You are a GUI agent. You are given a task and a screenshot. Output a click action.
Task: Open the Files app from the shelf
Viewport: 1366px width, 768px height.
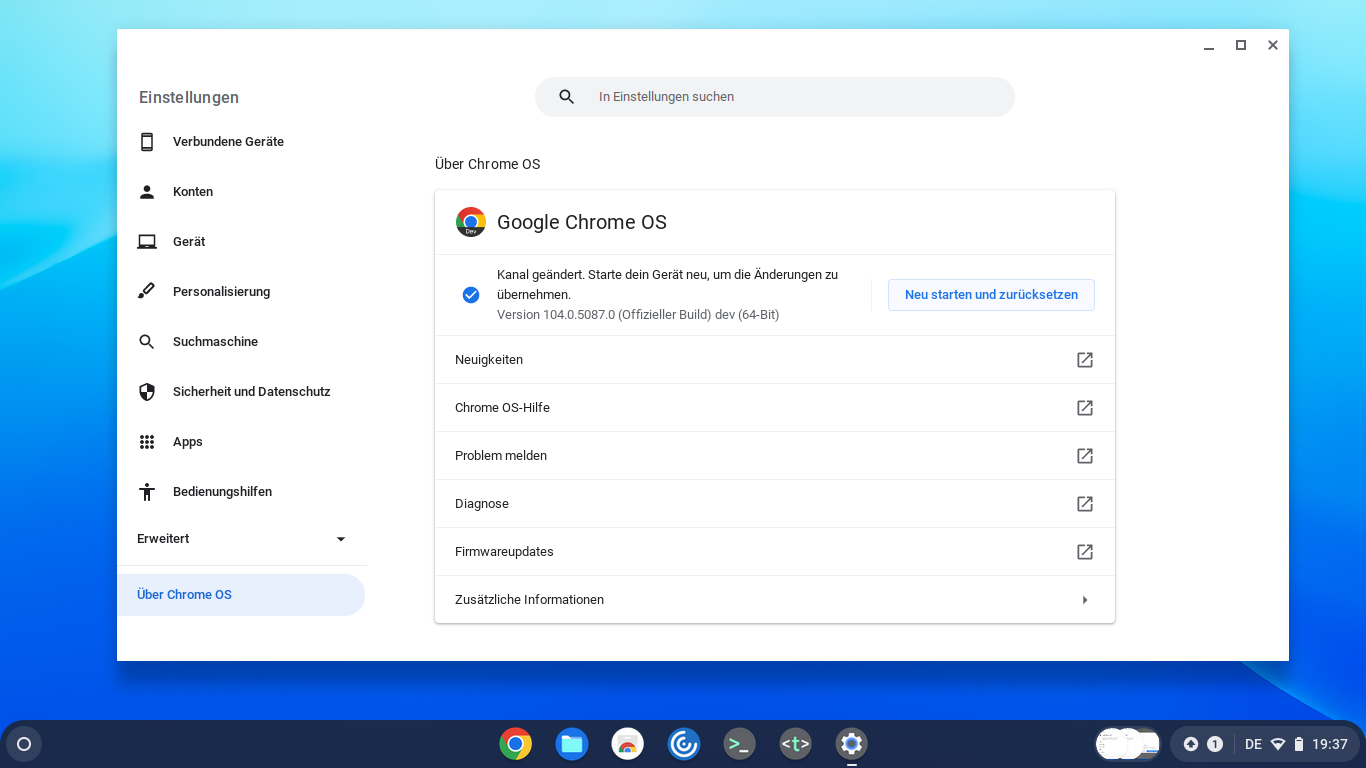pos(572,744)
